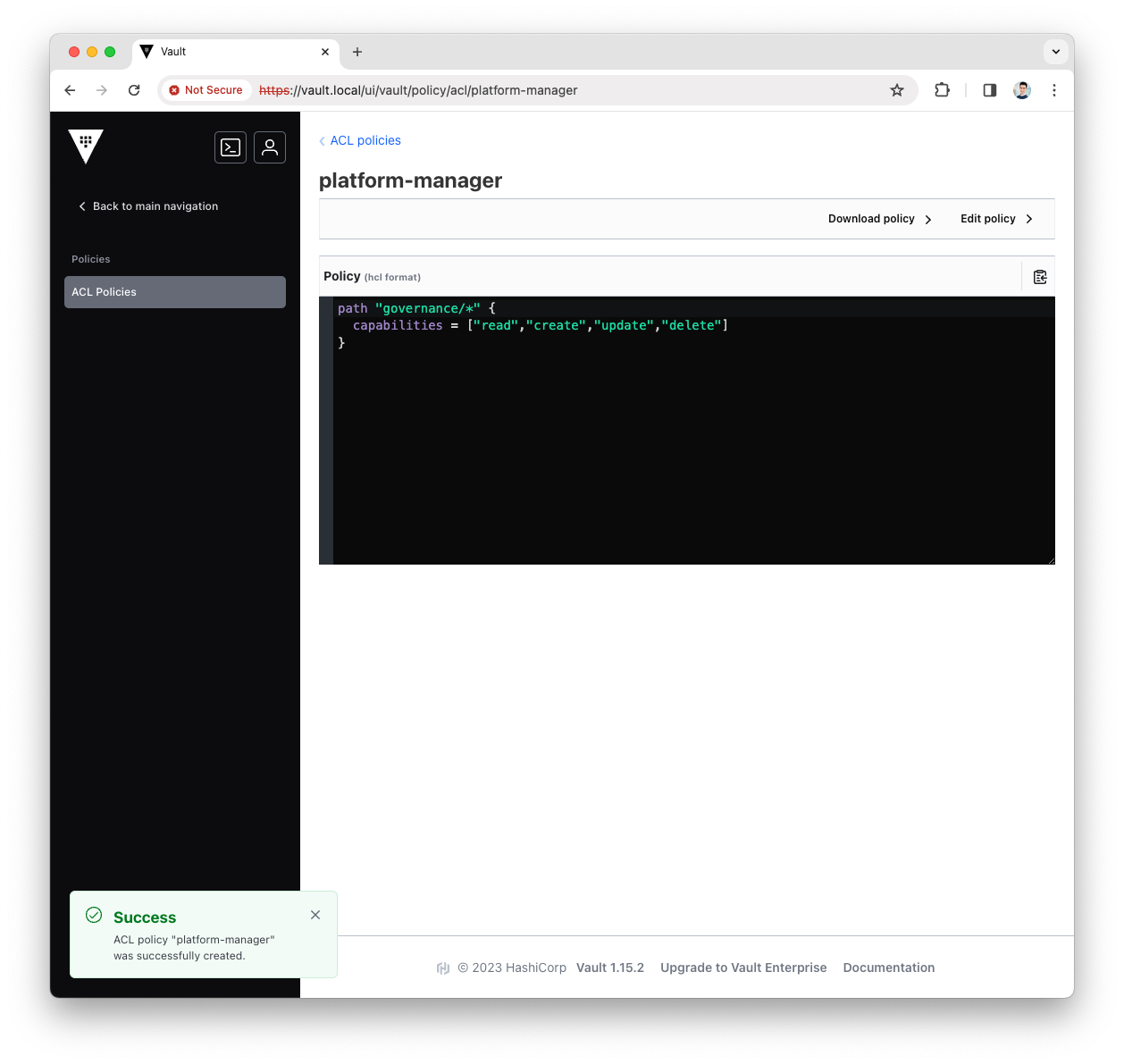
Task: Copy the policy using the clipboard icon
Action: [1039, 276]
